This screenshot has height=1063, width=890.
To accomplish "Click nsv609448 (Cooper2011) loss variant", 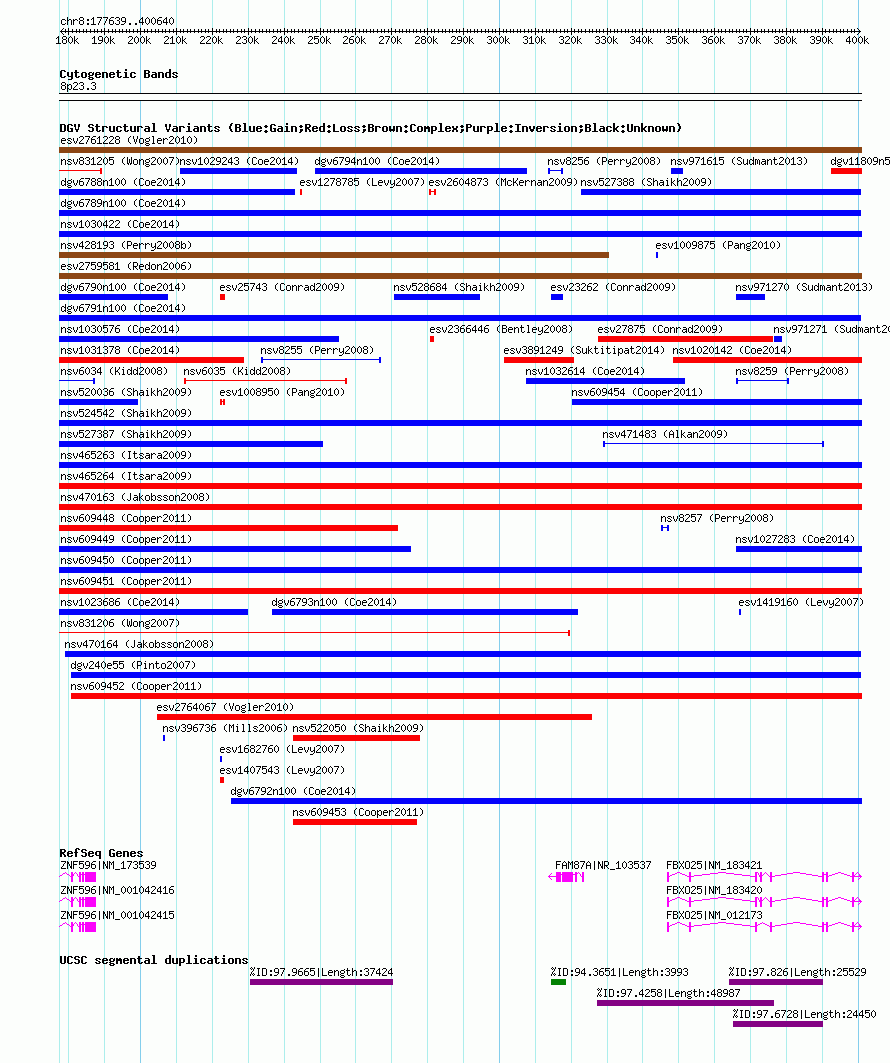I will point(228,528).
